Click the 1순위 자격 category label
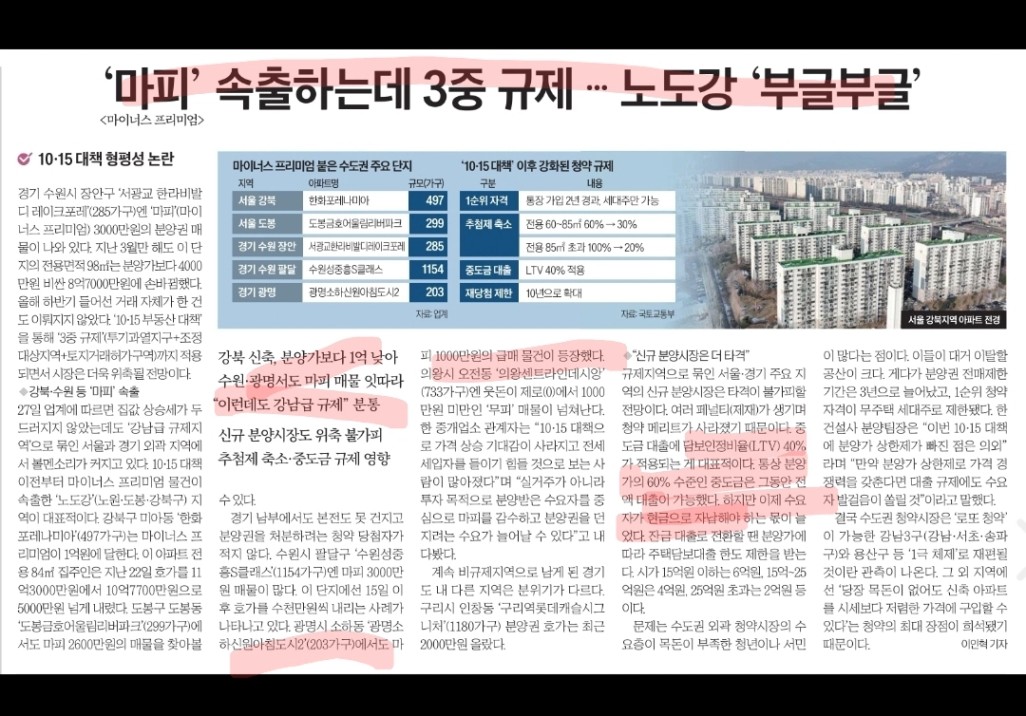This screenshot has height=716, width=1026. pyautogui.click(x=487, y=201)
